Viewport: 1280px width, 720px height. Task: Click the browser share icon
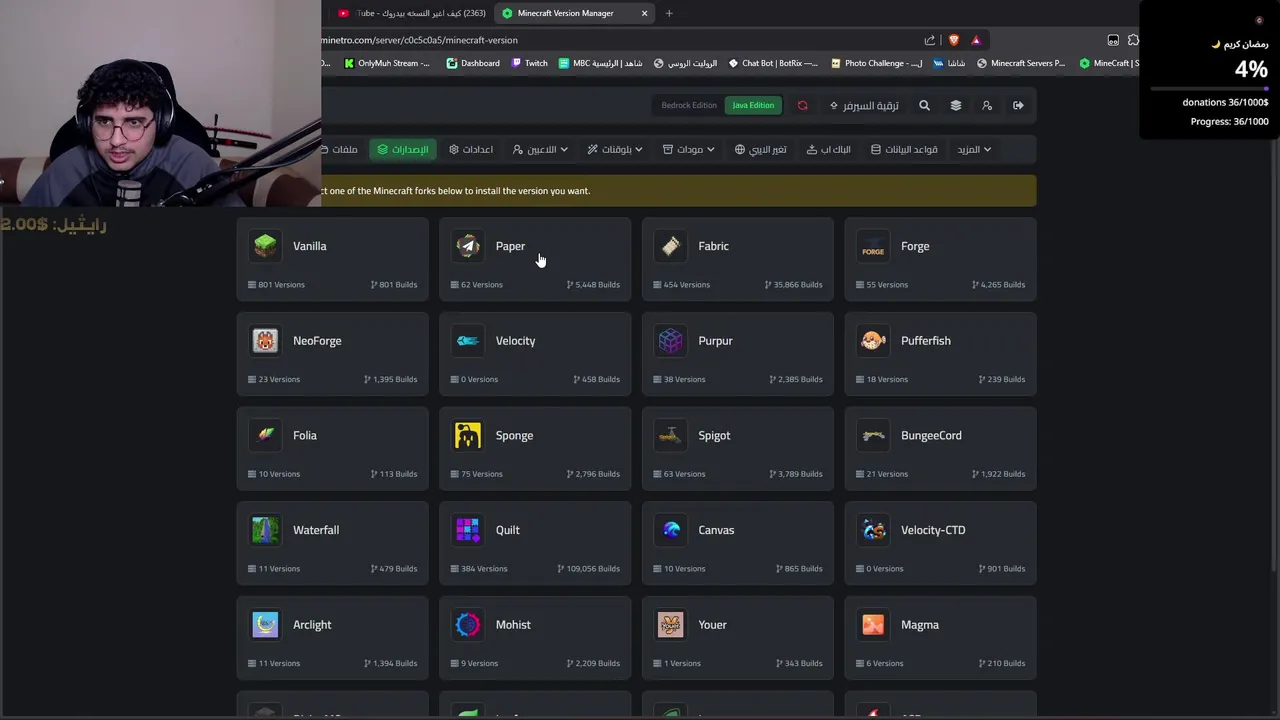point(930,40)
